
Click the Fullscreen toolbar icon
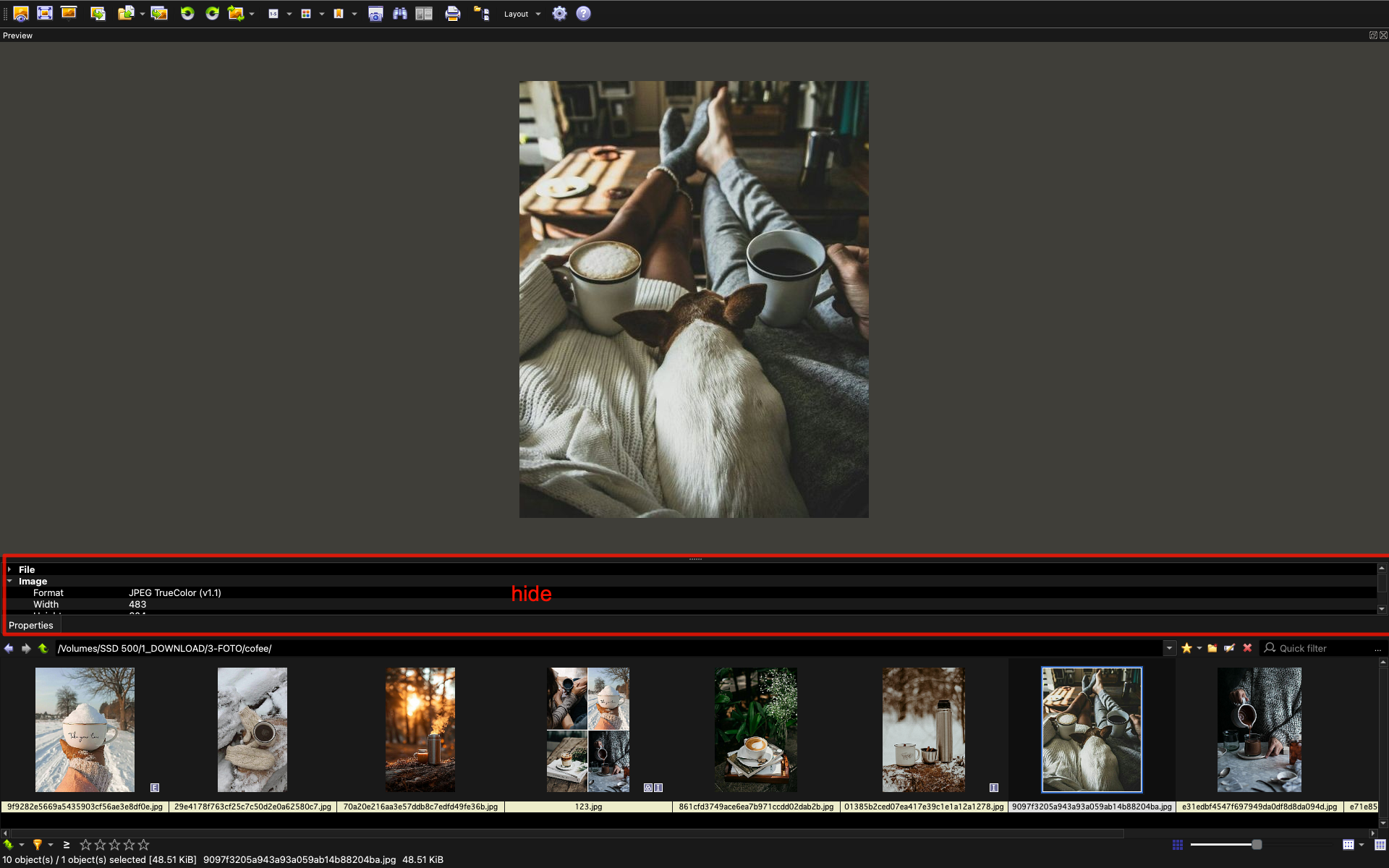pyautogui.click(x=45, y=13)
